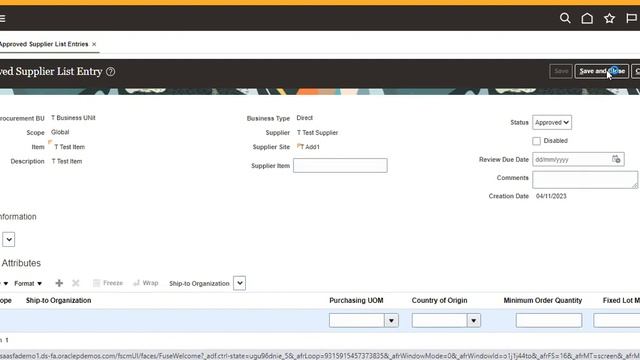This screenshot has height=360, width=640.
Task: Click the Fixed Lot Multiple field
Action: click(x=617, y=320)
